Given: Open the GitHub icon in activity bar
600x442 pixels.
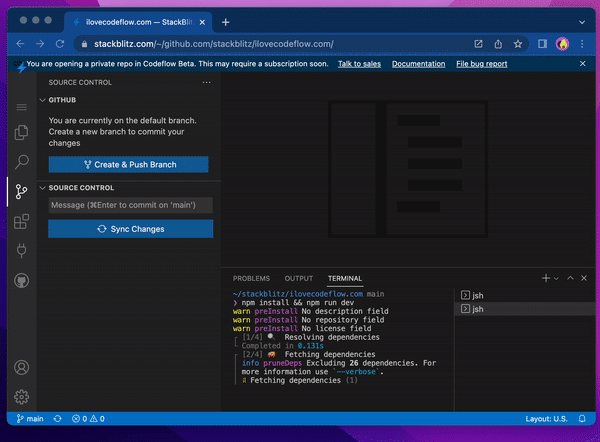Looking at the screenshot, I should pyautogui.click(x=21, y=281).
